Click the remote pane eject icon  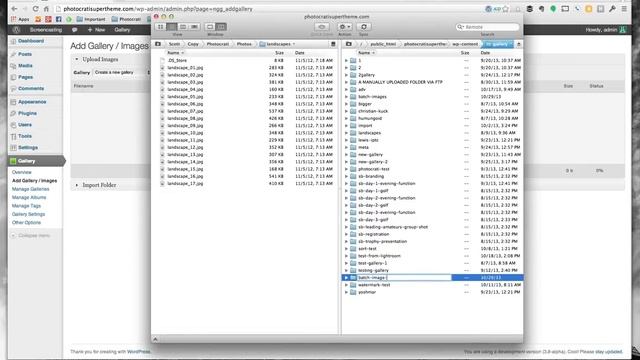519,44
